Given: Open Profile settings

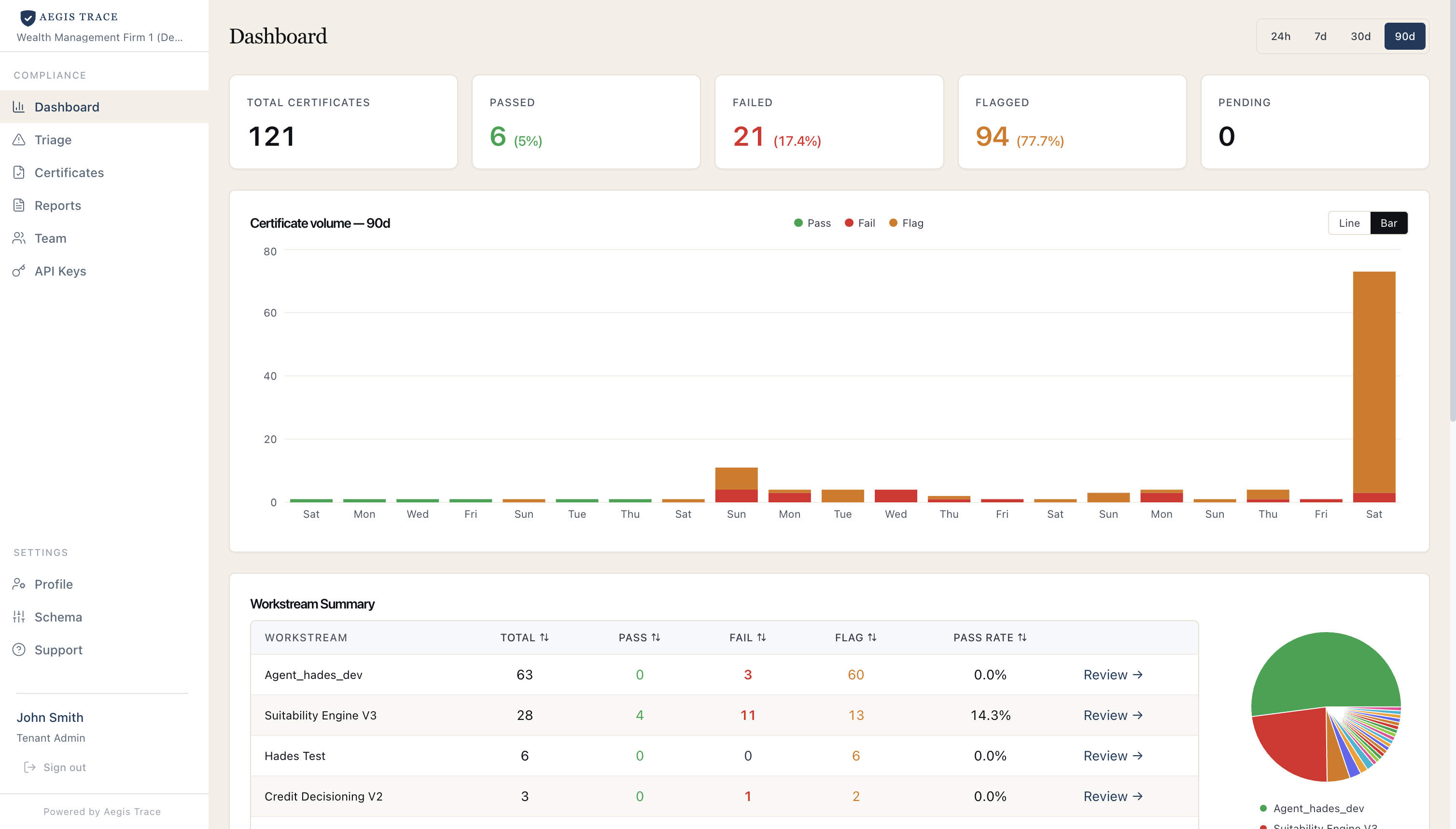Looking at the screenshot, I should 104,584.
